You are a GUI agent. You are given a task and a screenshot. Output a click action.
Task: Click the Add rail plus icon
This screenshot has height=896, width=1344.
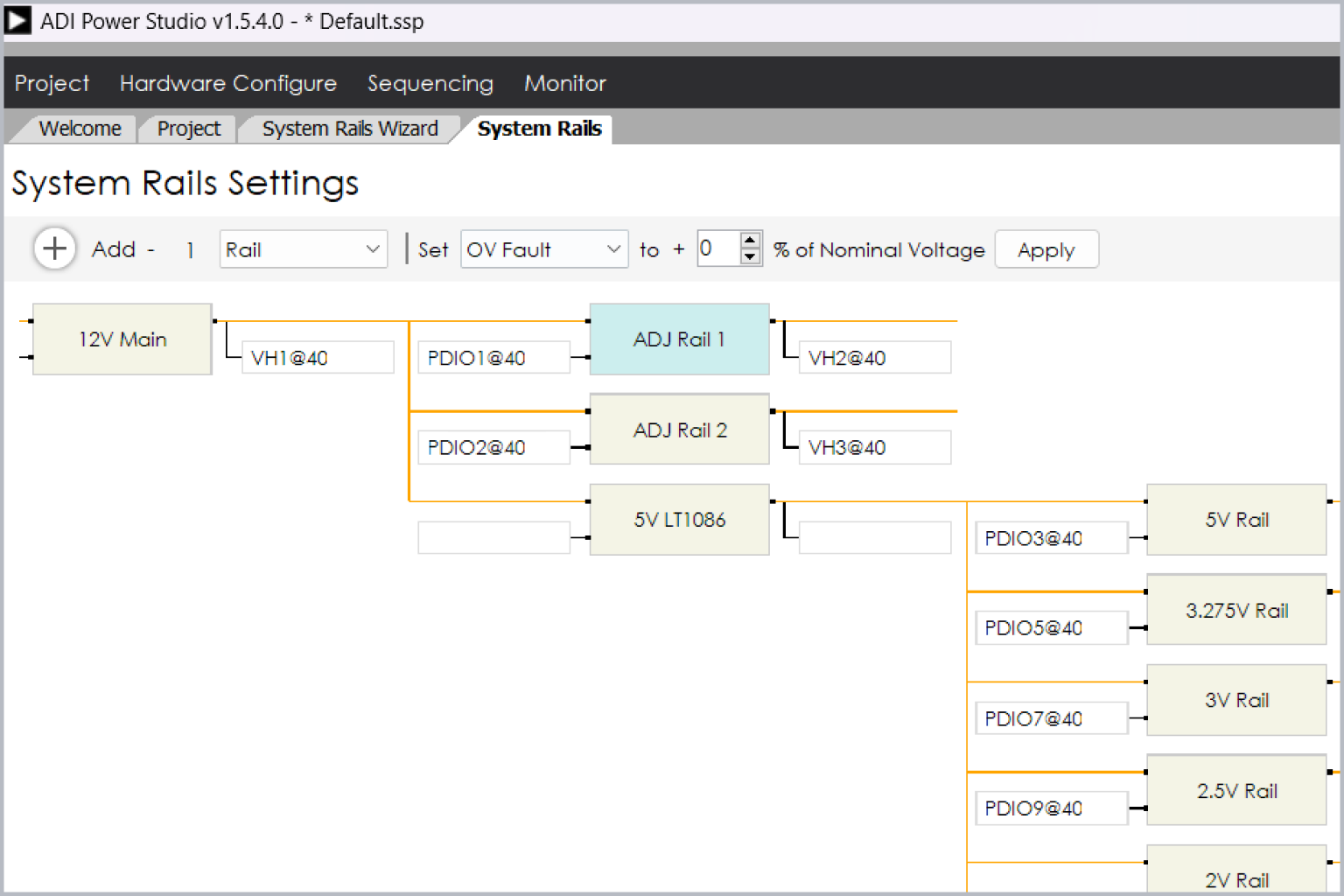point(54,248)
